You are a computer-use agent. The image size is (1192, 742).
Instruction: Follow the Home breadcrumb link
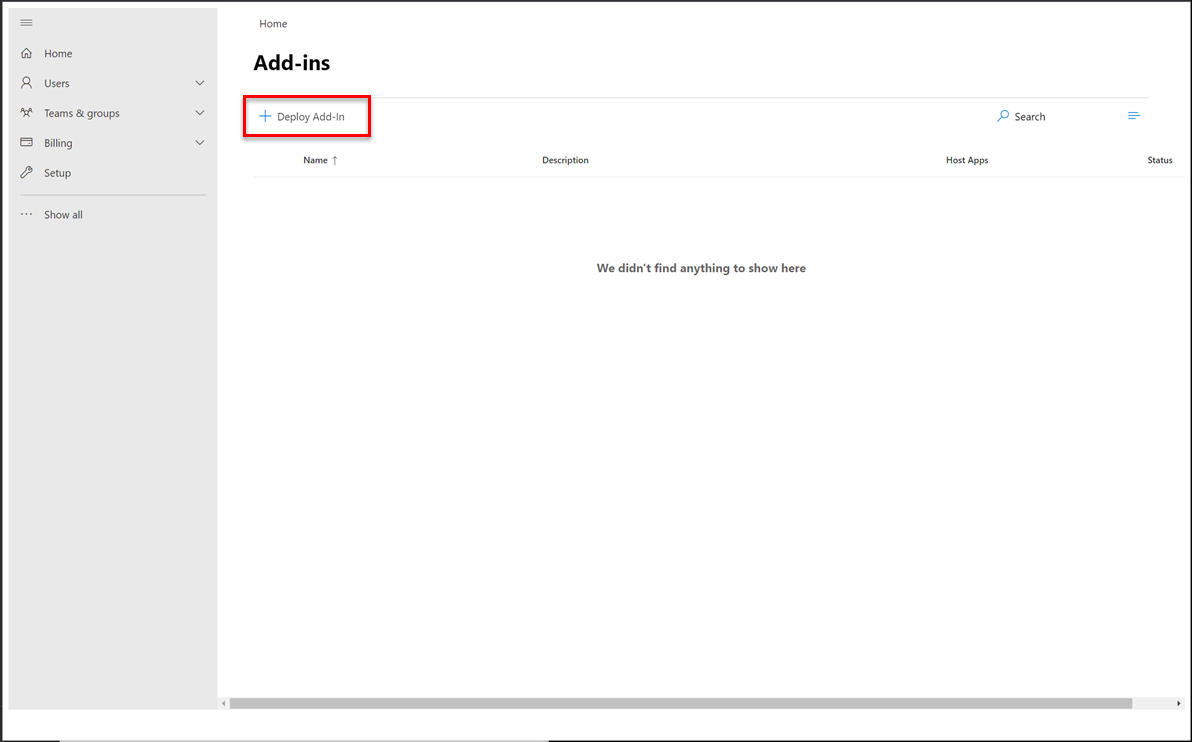pyautogui.click(x=273, y=24)
